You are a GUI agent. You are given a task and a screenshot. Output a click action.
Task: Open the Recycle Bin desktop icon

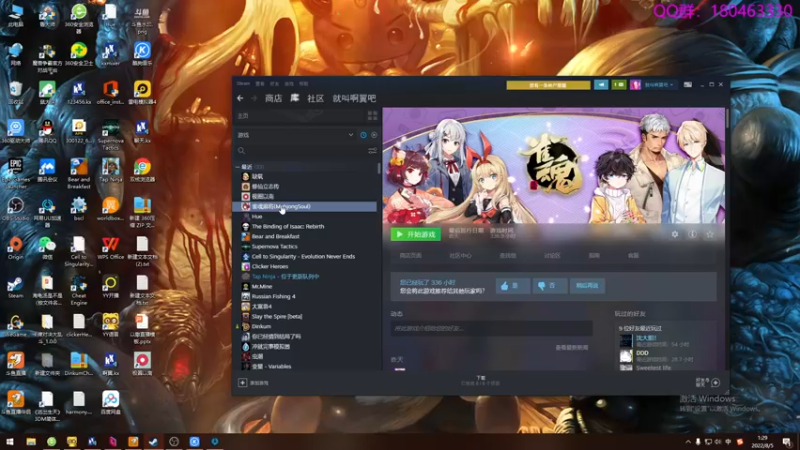coord(15,92)
